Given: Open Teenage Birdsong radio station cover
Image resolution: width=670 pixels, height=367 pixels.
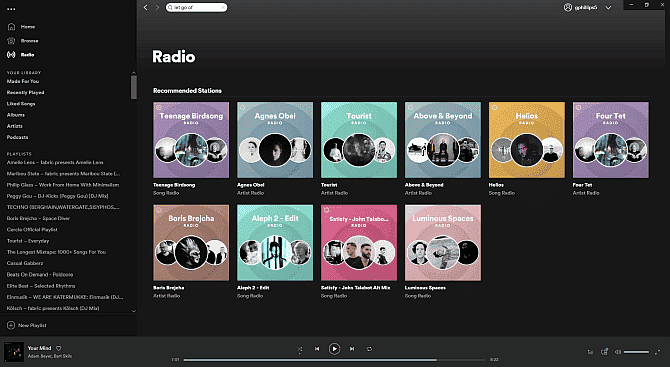Looking at the screenshot, I should coord(191,140).
